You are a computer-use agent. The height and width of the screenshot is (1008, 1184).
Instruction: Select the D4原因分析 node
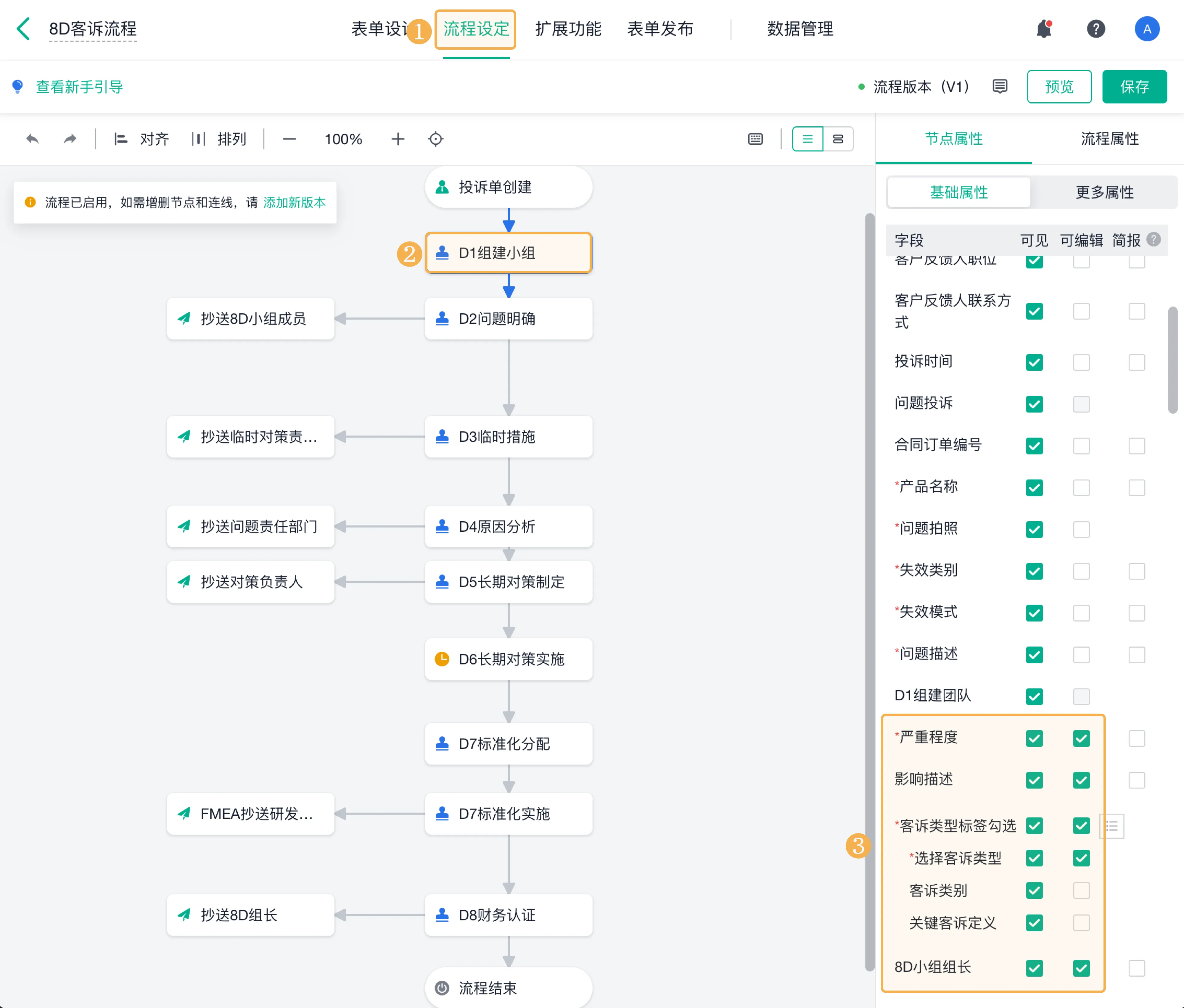point(509,526)
